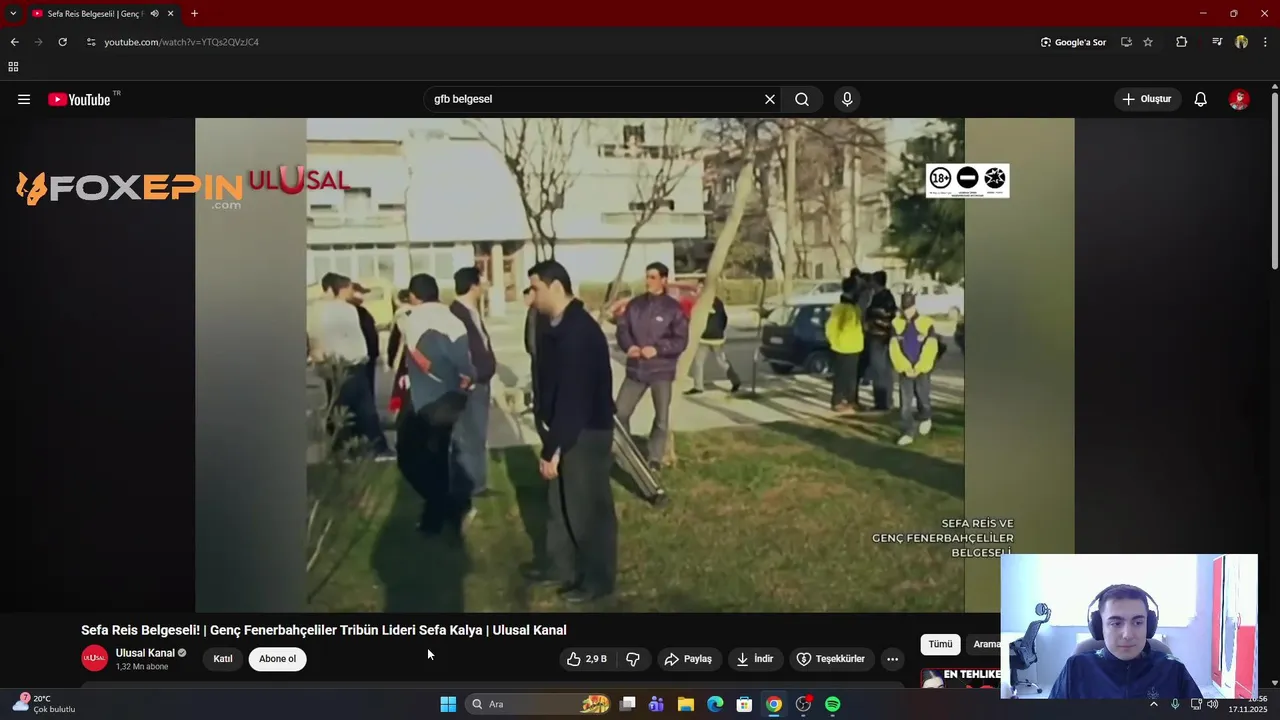
Task: Click the Oluştur create button
Action: [x=1148, y=99]
